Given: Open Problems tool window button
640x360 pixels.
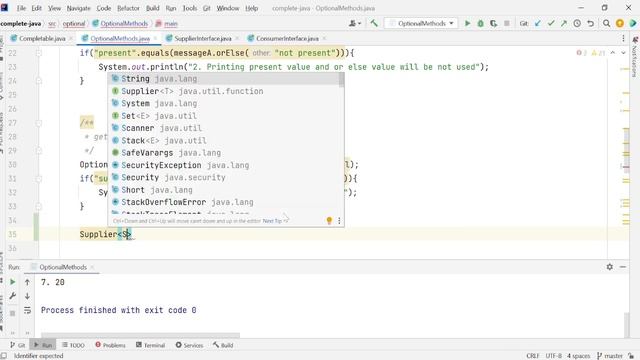Looking at the screenshot, I should click(110, 345).
